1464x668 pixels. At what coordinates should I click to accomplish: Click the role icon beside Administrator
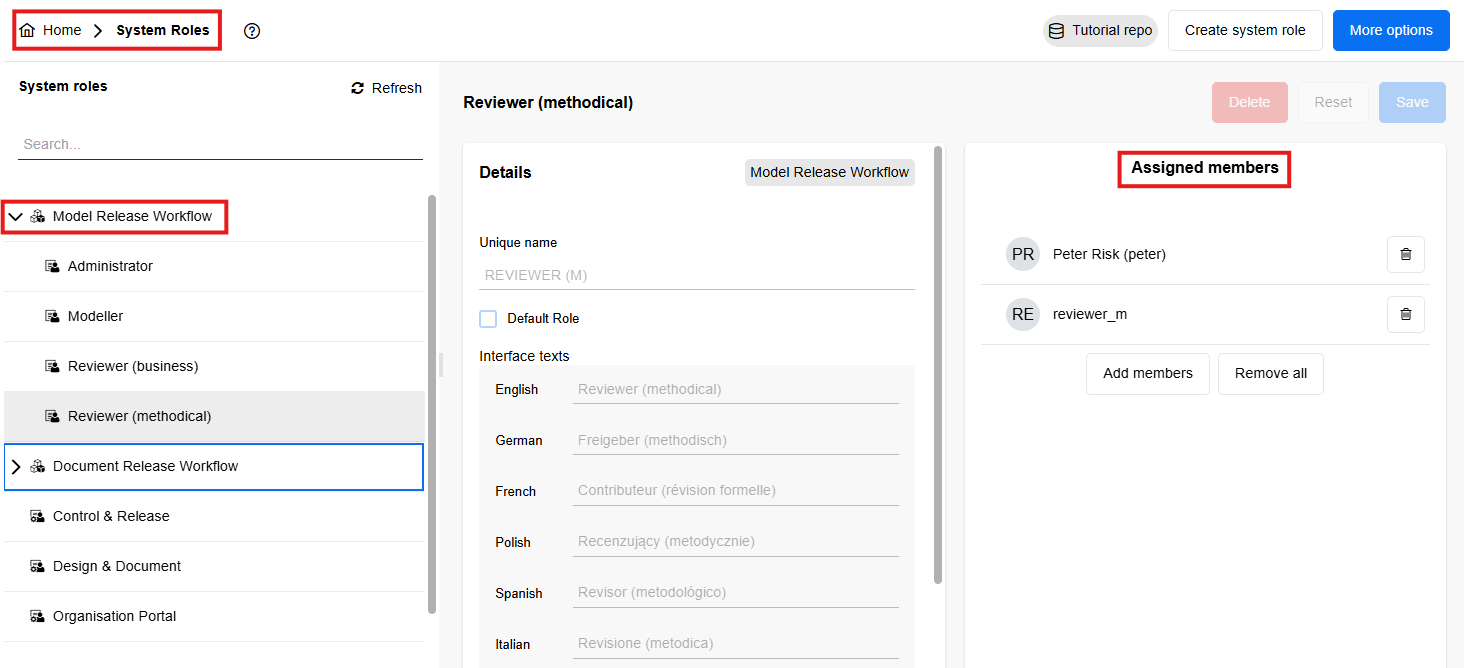(52, 265)
